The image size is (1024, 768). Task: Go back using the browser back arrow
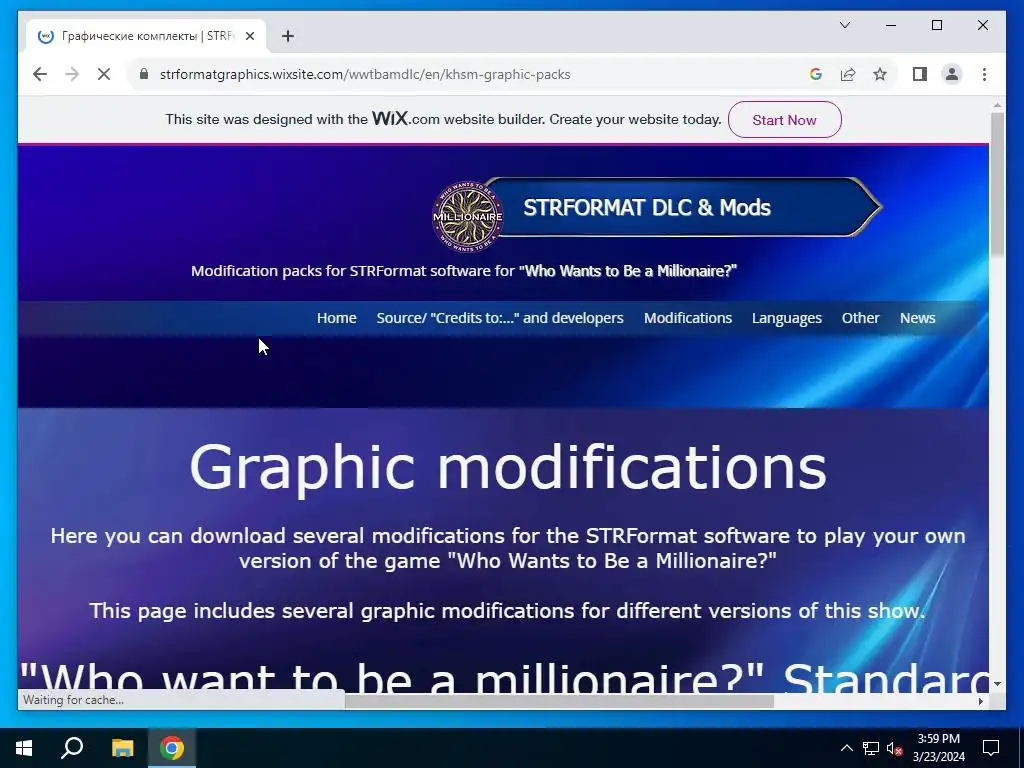click(40, 74)
